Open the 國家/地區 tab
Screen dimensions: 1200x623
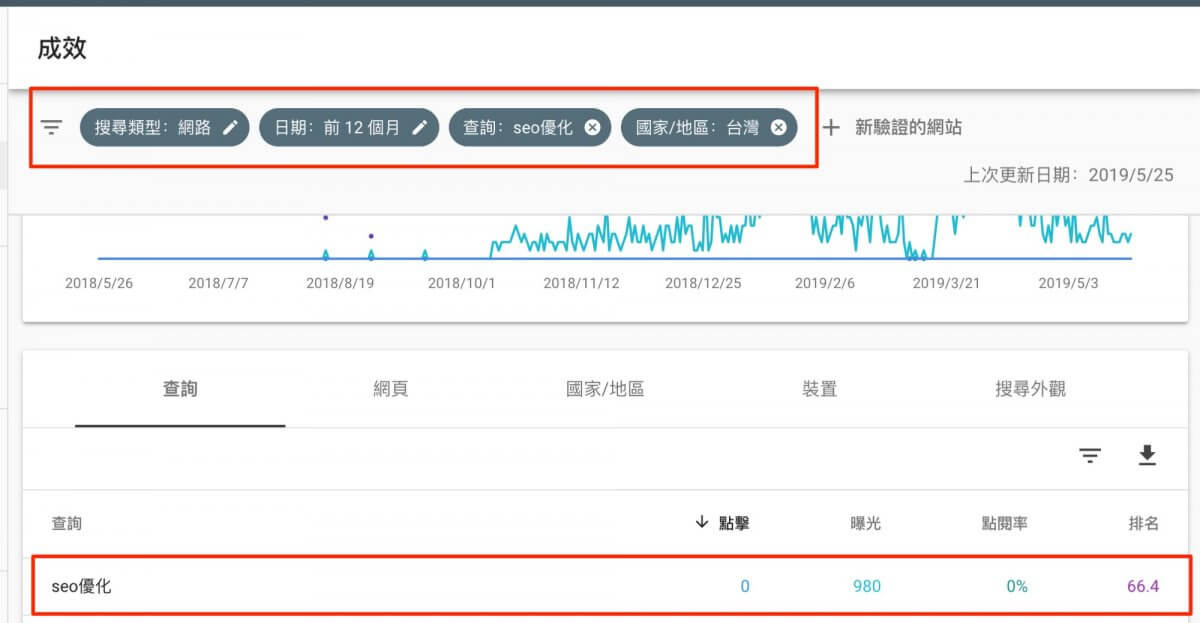pyautogui.click(x=605, y=389)
